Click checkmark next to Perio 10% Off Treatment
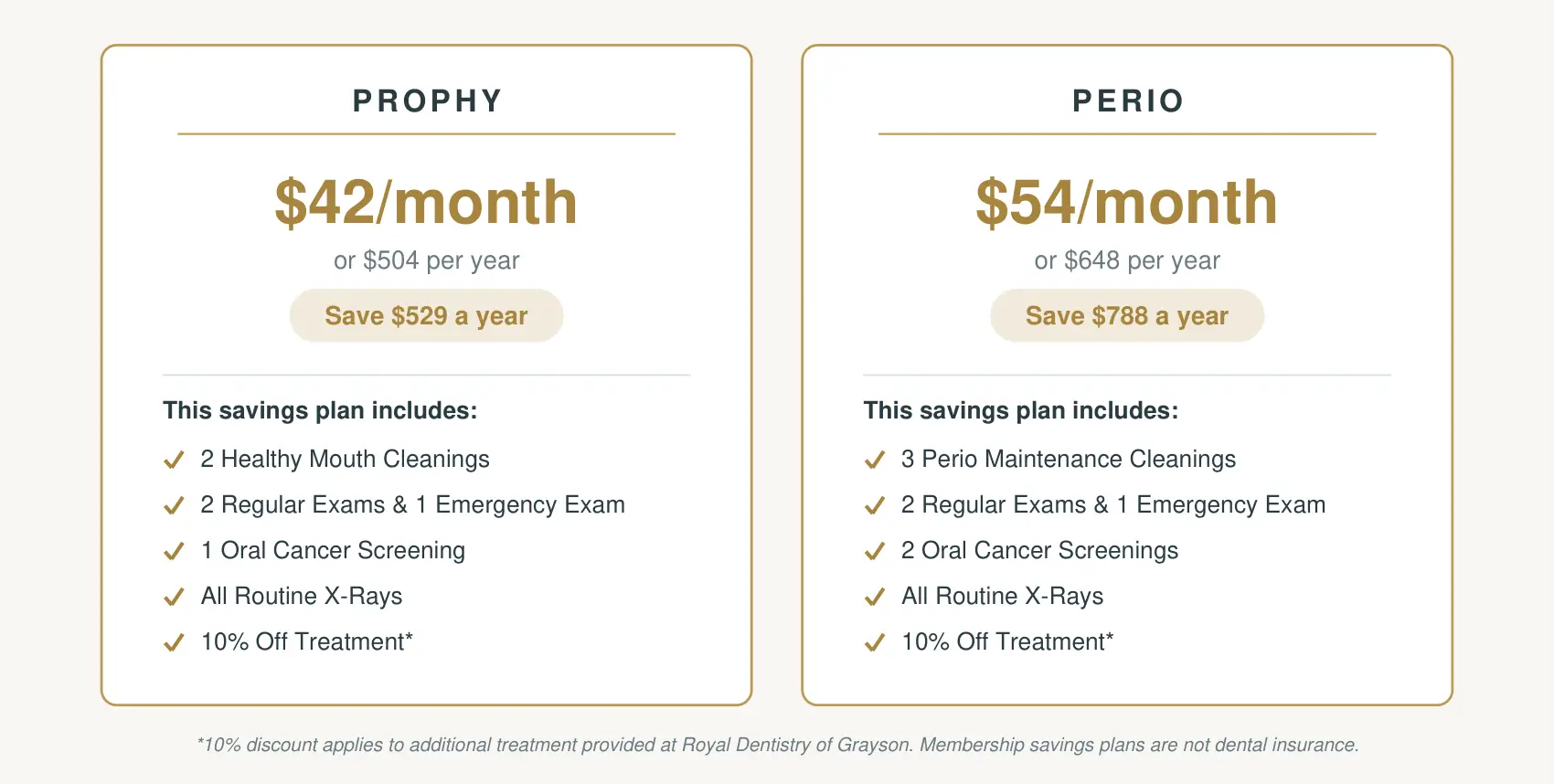 pyautogui.click(x=875, y=642)
